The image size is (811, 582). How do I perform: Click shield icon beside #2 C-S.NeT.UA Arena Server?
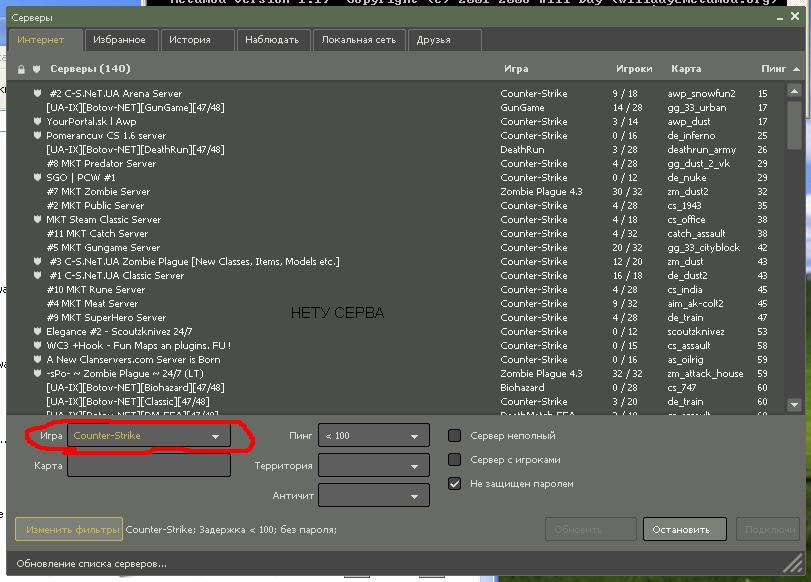(37, 93)
